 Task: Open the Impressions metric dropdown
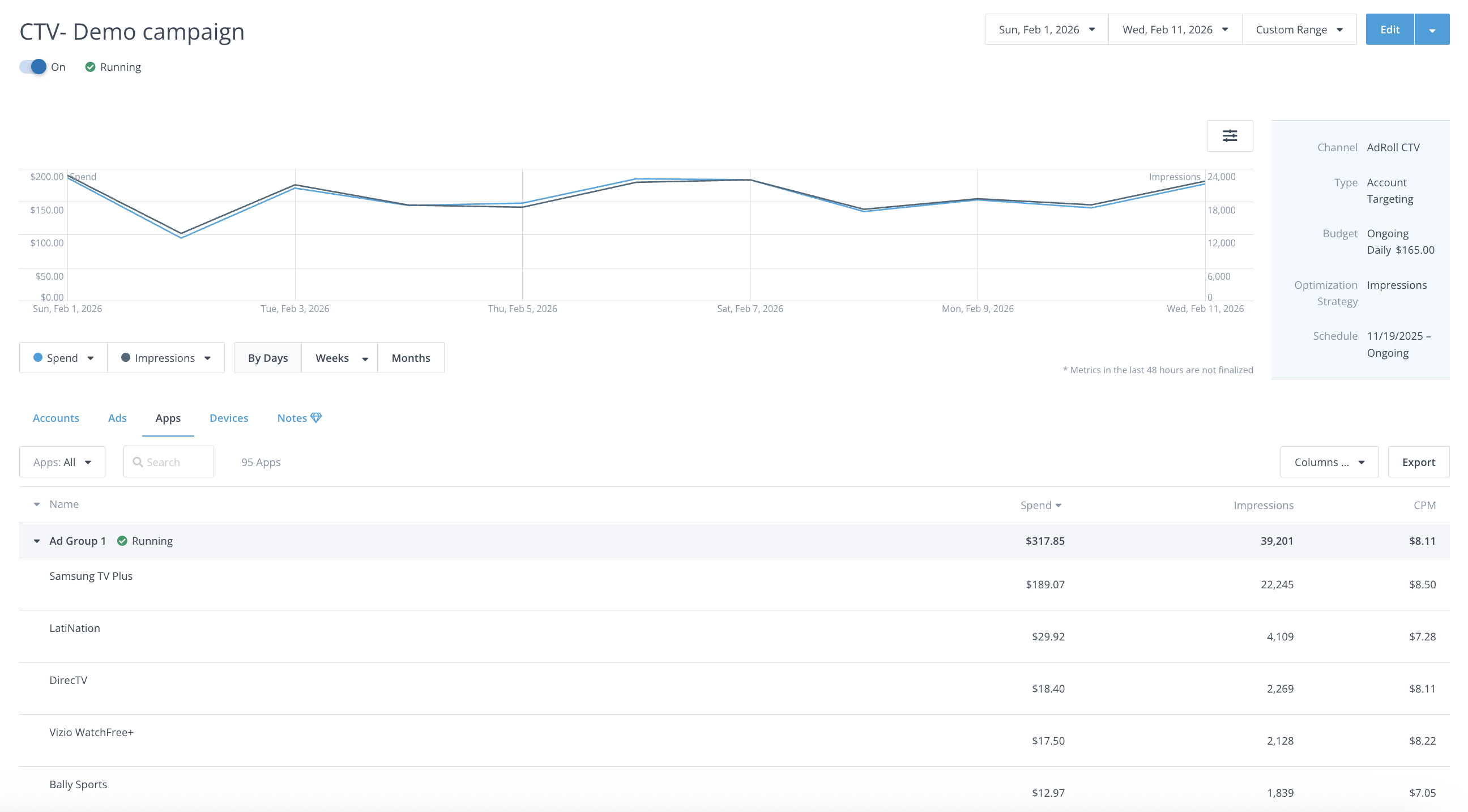(166, 358)
